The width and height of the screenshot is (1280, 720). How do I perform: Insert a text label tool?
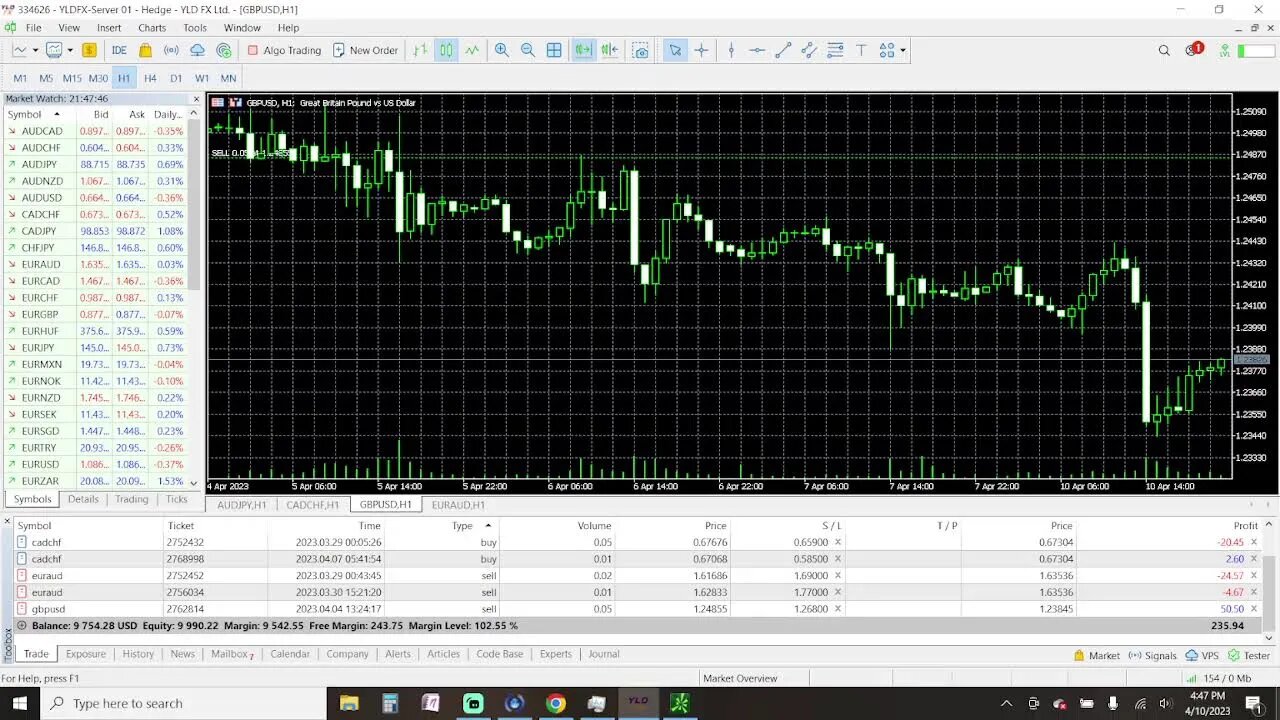click(x=861, y=50)
